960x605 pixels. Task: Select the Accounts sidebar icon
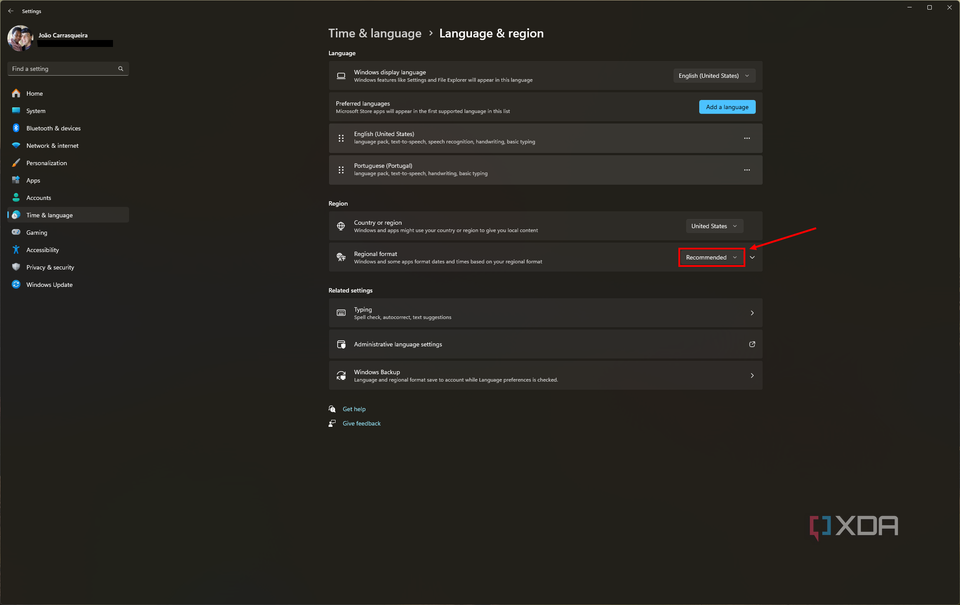pos(16,198)
